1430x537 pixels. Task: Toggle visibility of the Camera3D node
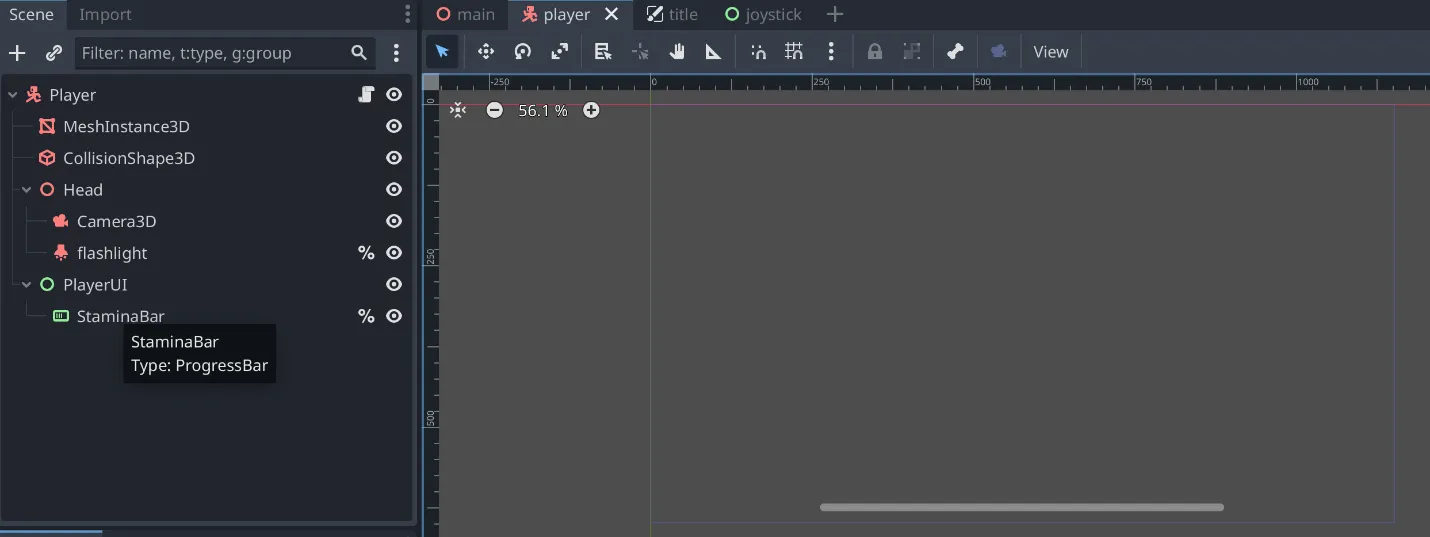tap(394, 221)
